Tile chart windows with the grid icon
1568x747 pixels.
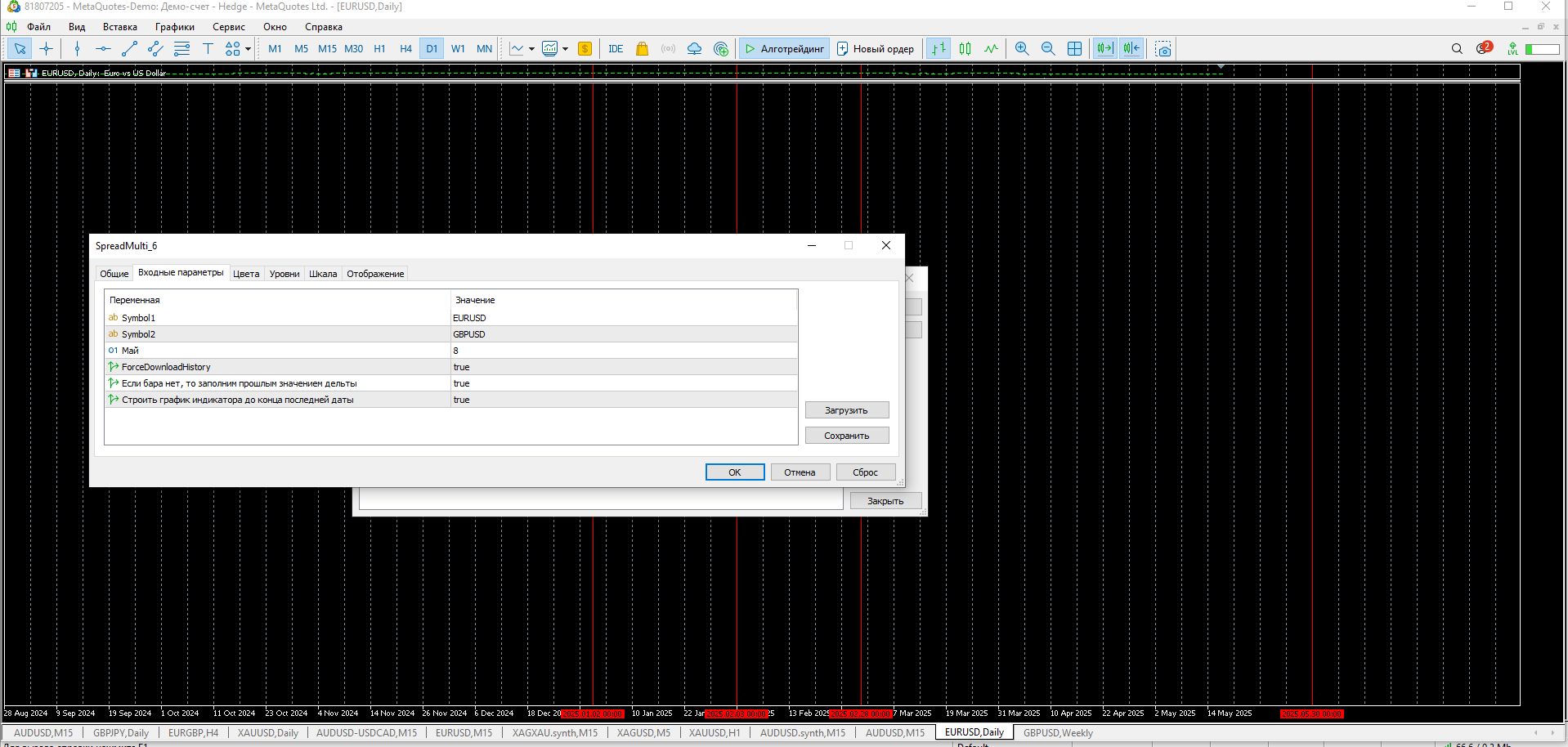coord(1074,49)
